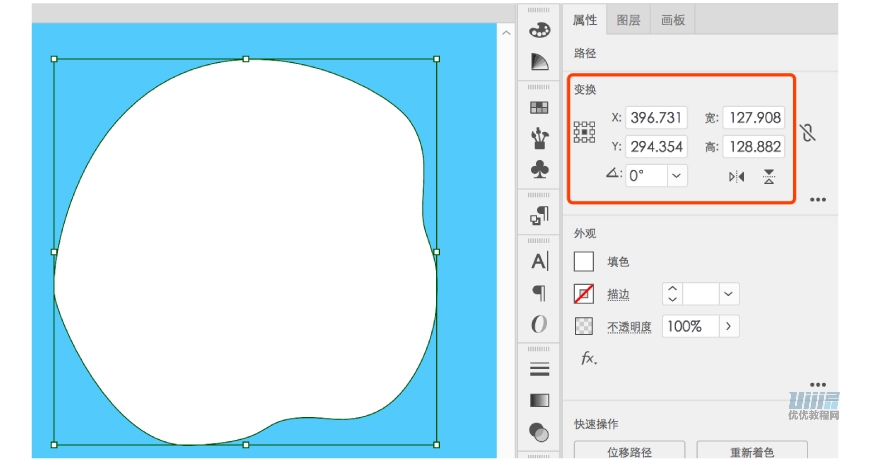
Task: Click the X position field 396.731
Action: click(x=656, y=118)
